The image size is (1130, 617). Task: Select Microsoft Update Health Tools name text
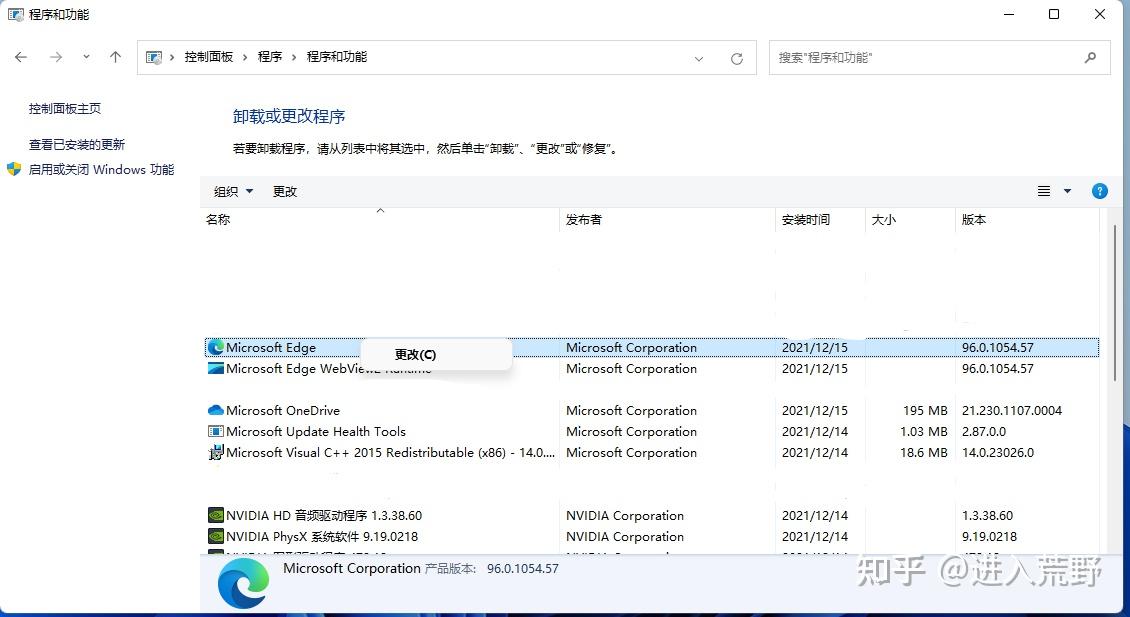pyautogui.click(x=316, y=431)
